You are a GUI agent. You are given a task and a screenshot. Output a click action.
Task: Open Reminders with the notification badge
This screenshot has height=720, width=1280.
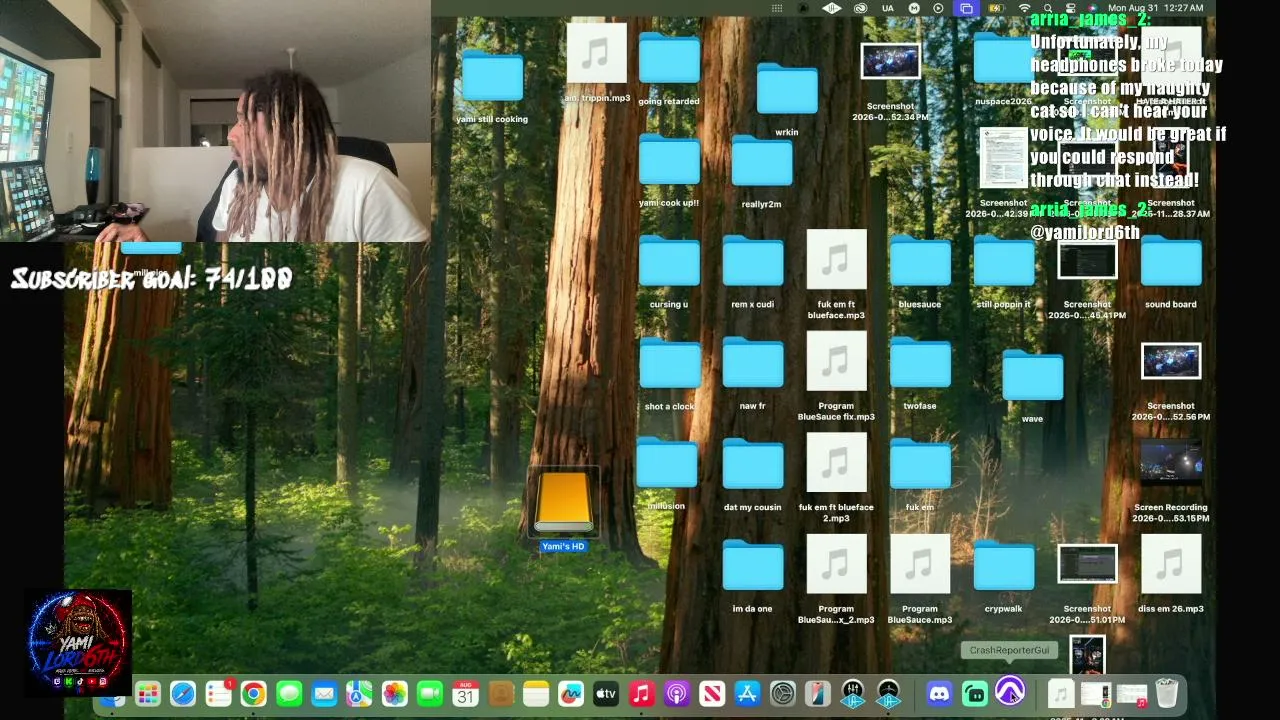coord(218,693)
